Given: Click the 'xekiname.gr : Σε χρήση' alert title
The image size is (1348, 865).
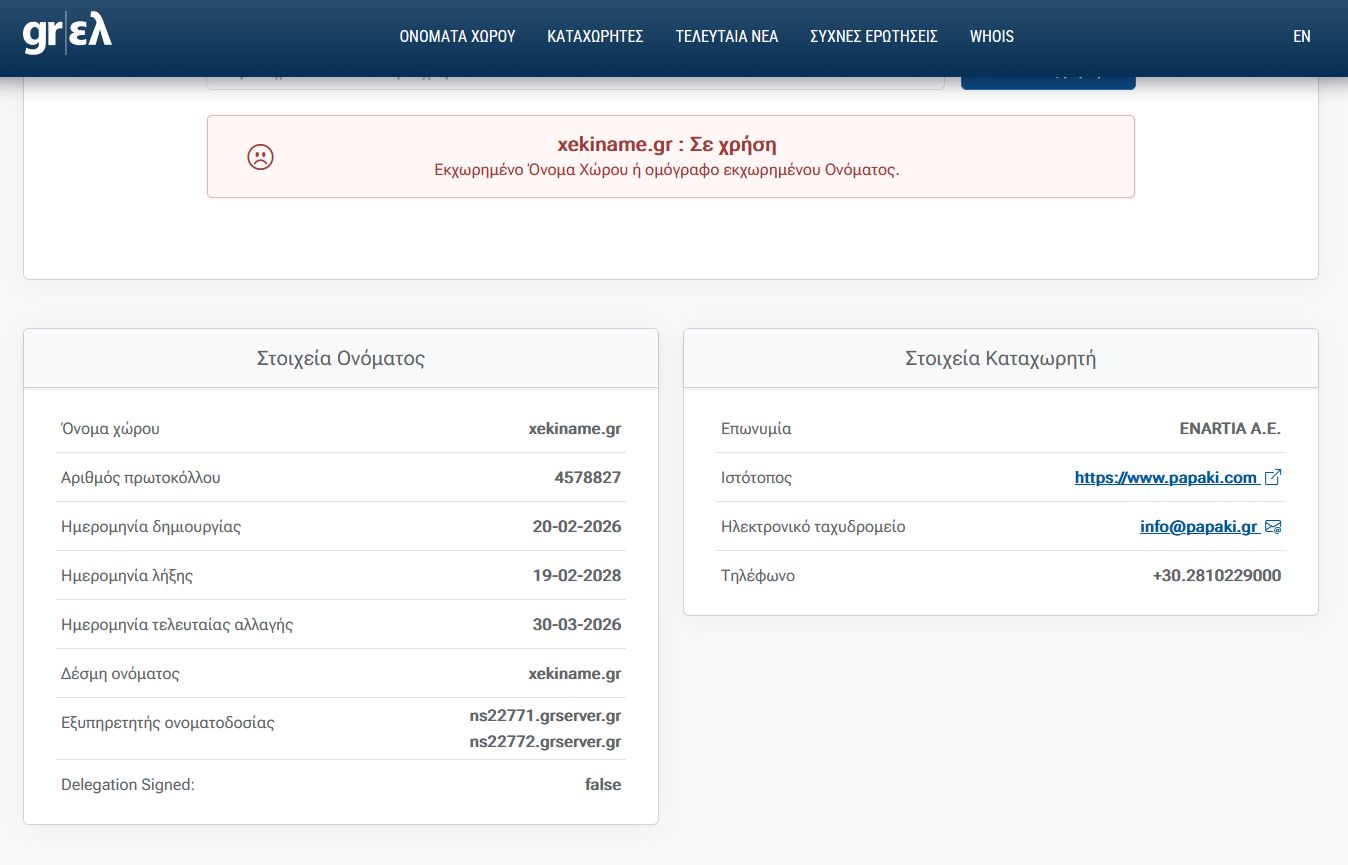Looking at the screenshot, I should [666, 144].
